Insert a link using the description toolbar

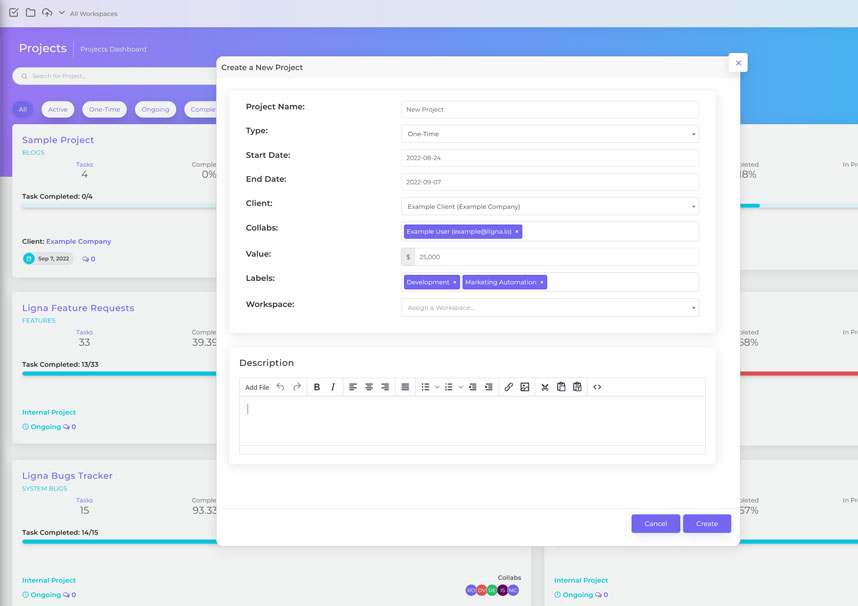click(x=508, y=387)
